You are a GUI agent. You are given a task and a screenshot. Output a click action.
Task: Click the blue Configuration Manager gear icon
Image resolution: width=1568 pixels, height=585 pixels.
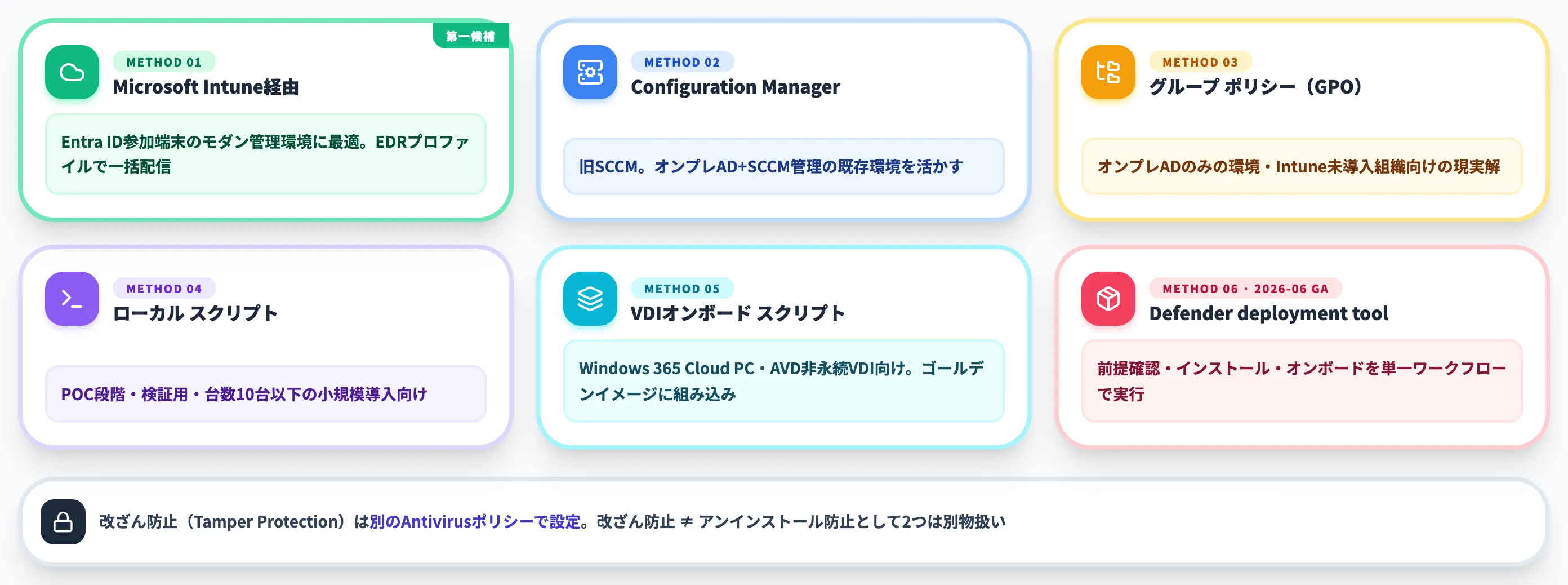click(x=590, y=72)
